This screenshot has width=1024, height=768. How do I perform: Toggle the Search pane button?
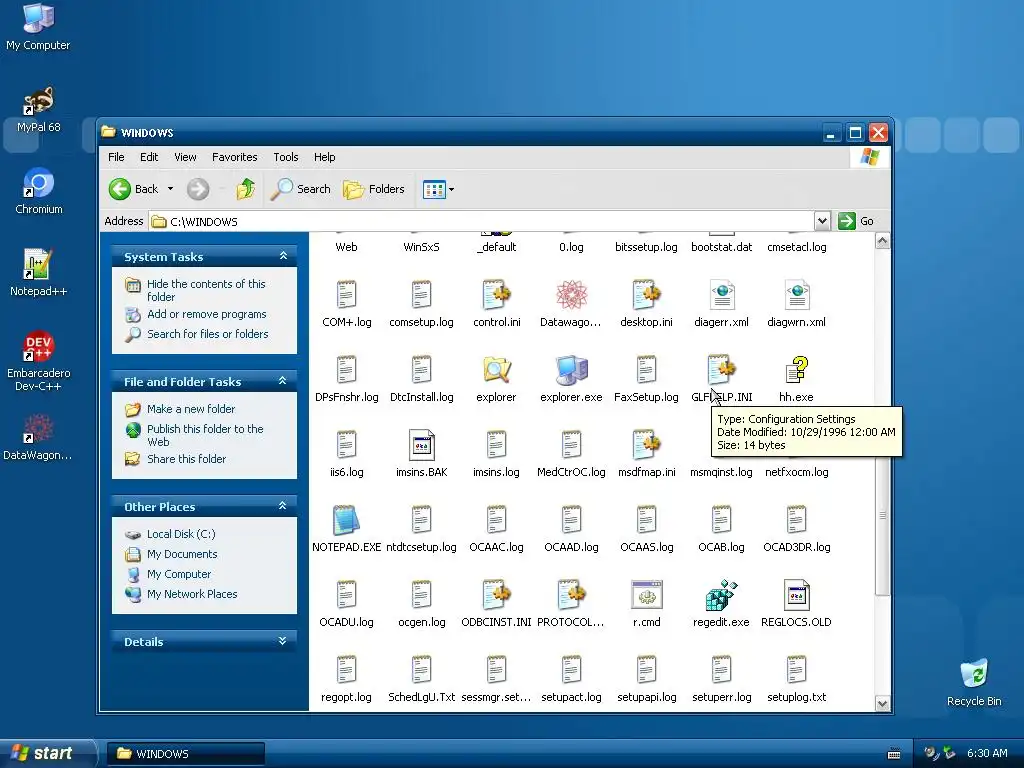coord(301,189)
